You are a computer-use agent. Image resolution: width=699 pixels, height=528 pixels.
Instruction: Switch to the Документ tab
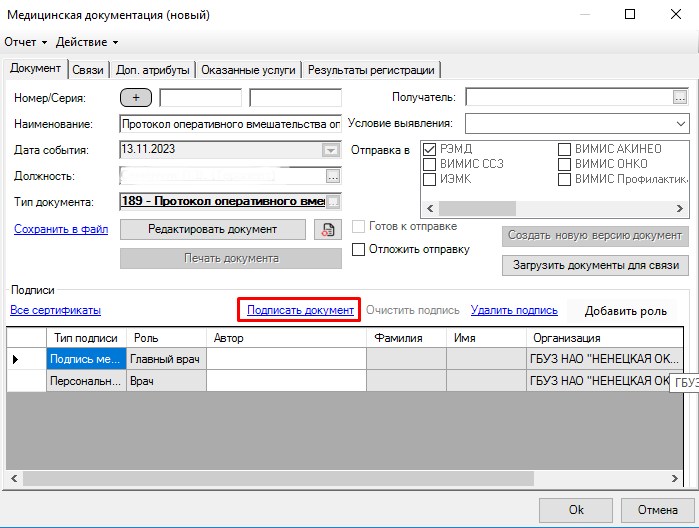pyautogui.click(x=35, y=69)
